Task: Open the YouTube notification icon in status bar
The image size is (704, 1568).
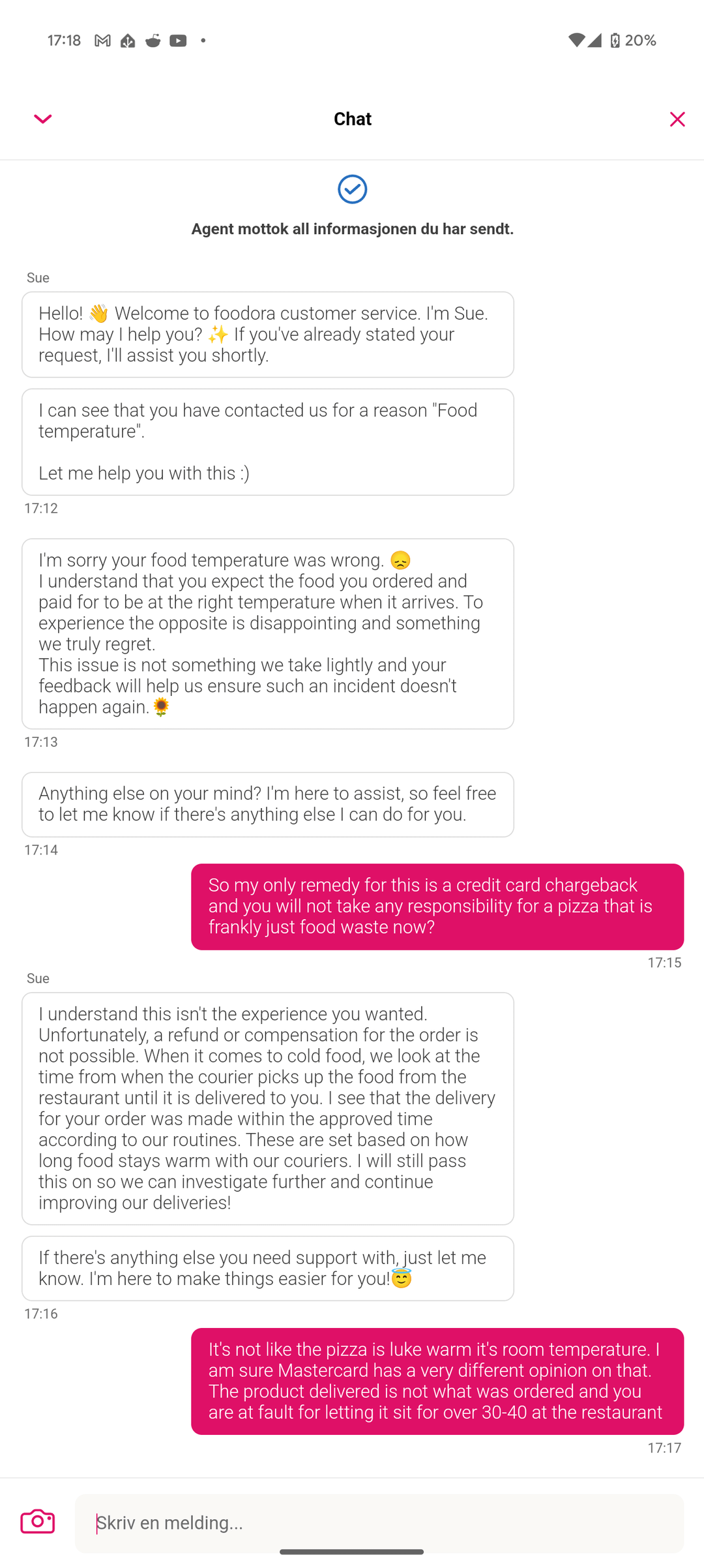Action: tap(178, 40)
